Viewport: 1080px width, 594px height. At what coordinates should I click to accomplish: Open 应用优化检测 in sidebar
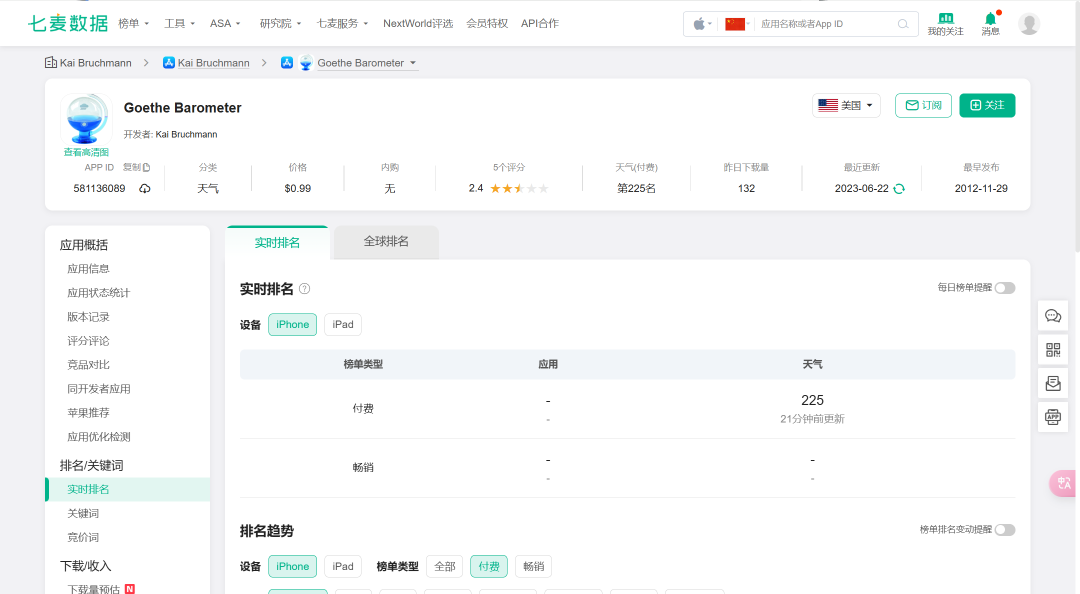[98, 437]
